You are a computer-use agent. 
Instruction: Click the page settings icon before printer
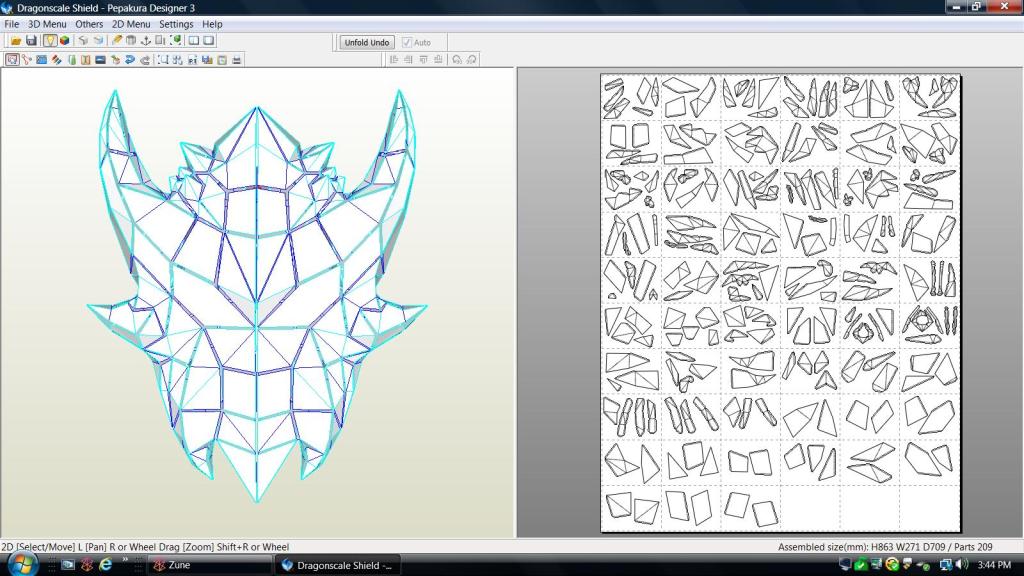(222, 59)
